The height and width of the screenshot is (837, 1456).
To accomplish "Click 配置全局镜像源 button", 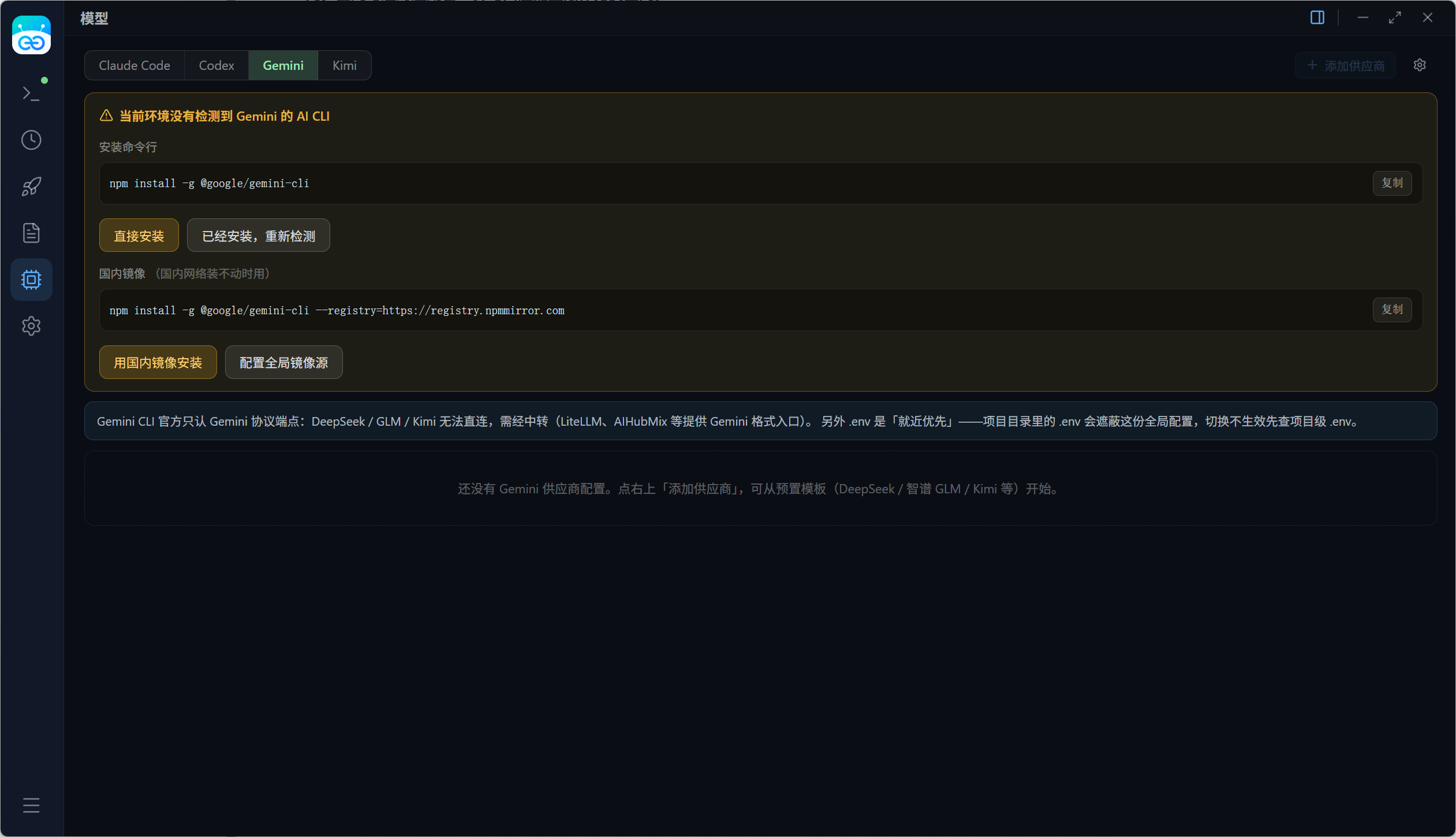I will [x=284, y=362].
